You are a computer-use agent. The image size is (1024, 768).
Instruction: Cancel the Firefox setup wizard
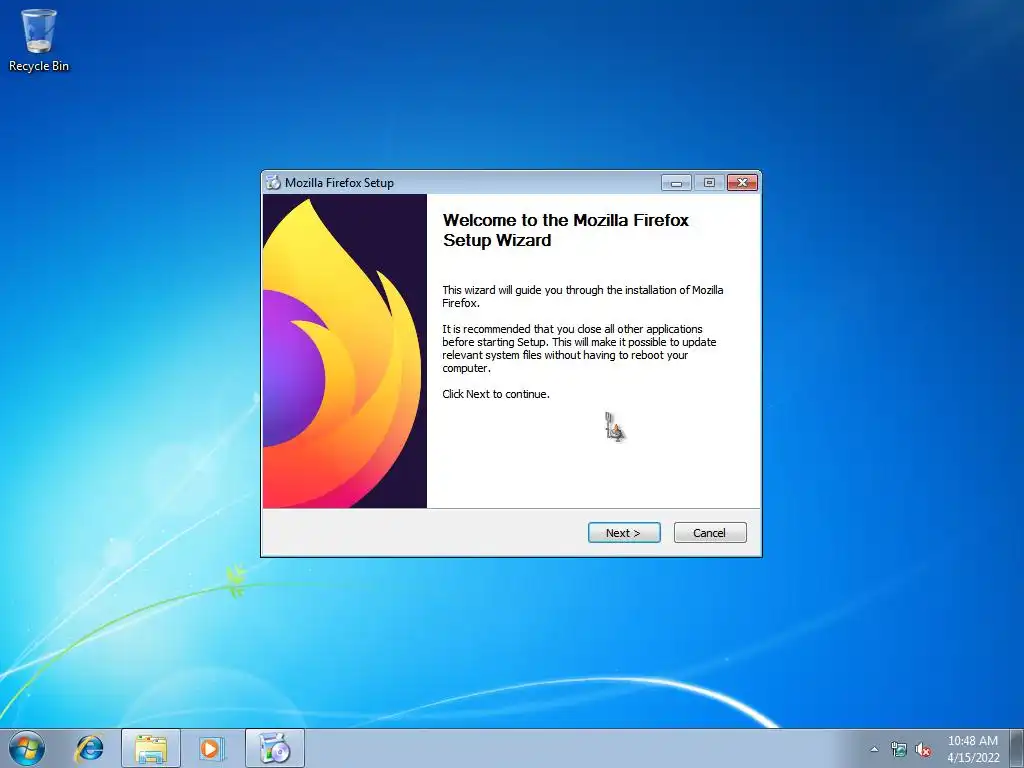click(709, 533)
